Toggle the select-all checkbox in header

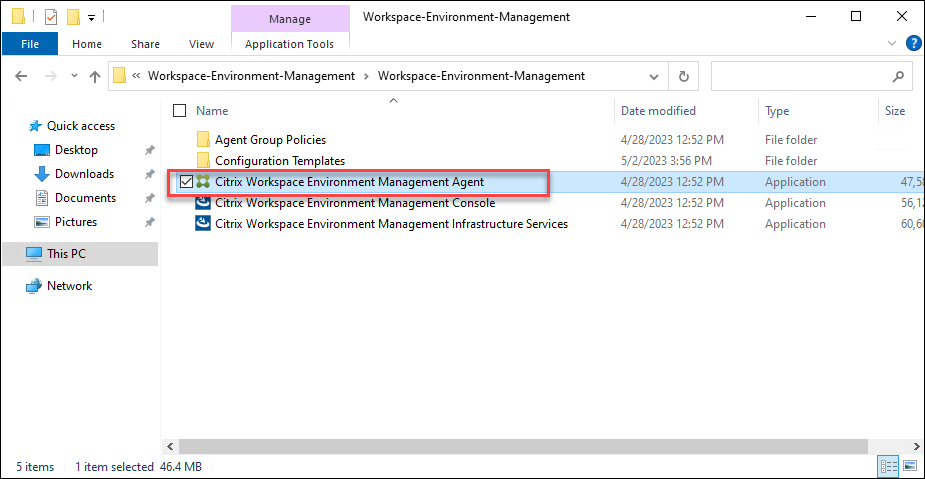coord(180,111)
